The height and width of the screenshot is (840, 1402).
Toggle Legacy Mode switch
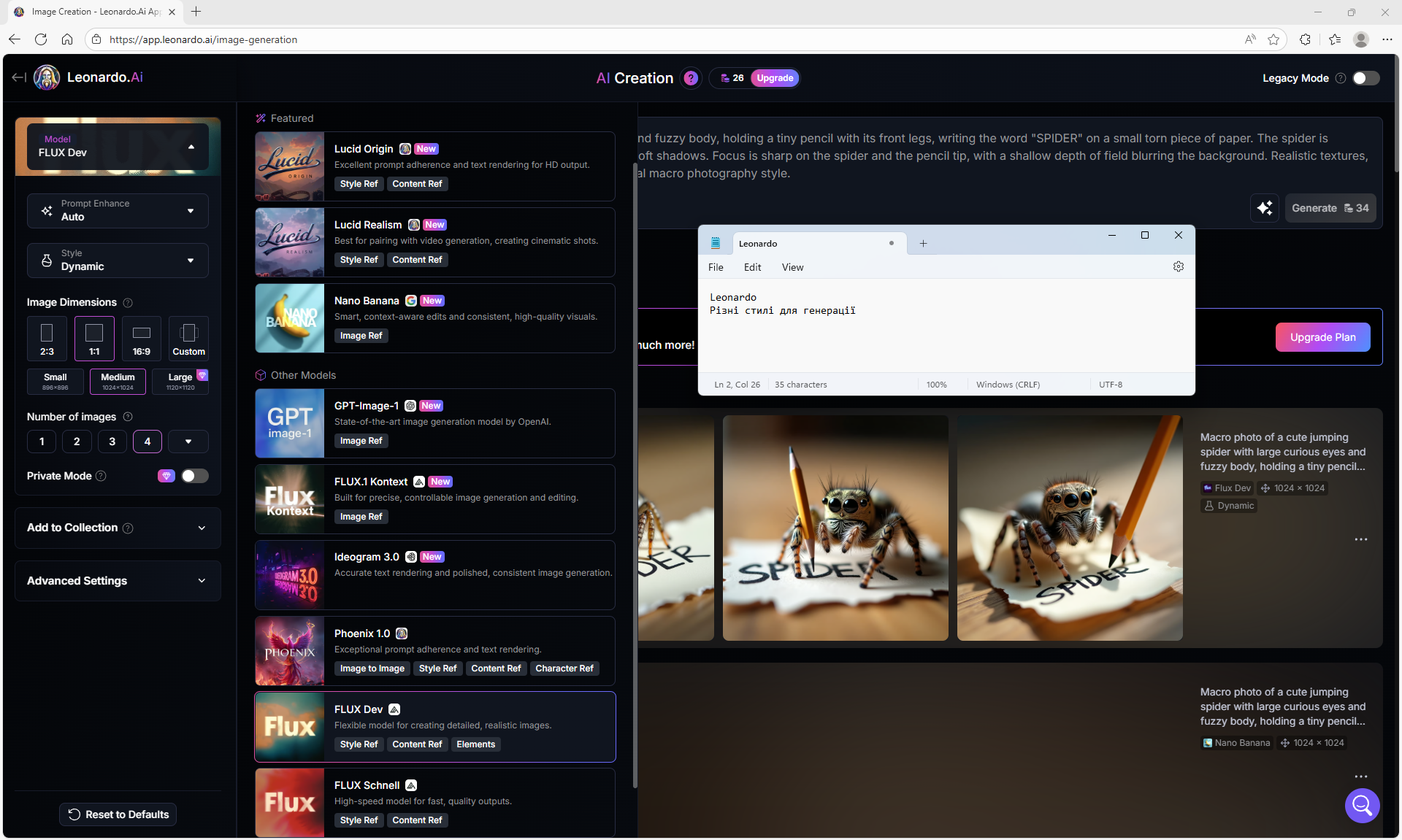point(1365,78)
